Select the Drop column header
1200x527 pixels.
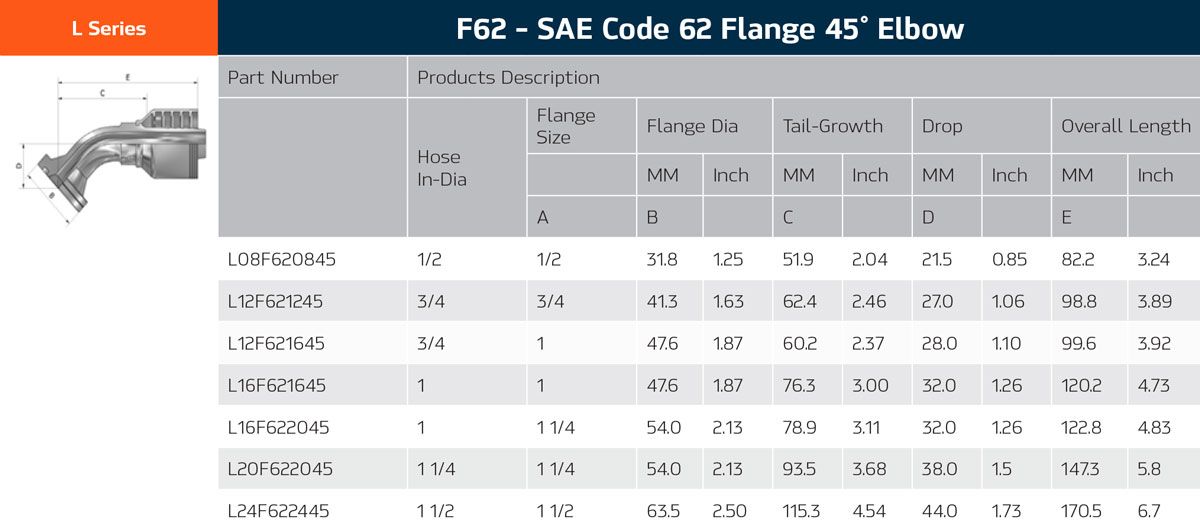(x=942, y=126)
